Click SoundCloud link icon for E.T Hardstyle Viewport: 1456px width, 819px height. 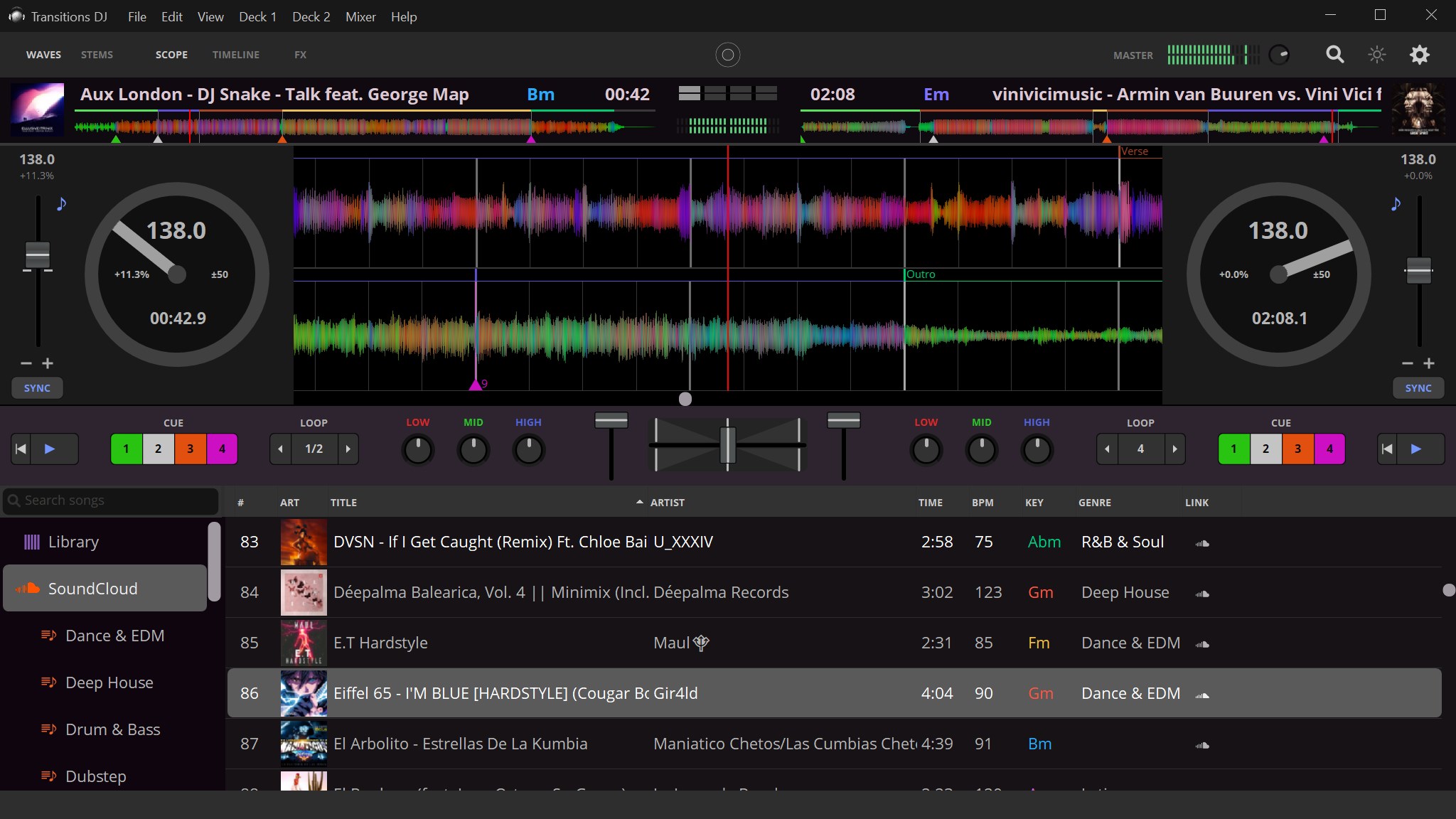1202,644
